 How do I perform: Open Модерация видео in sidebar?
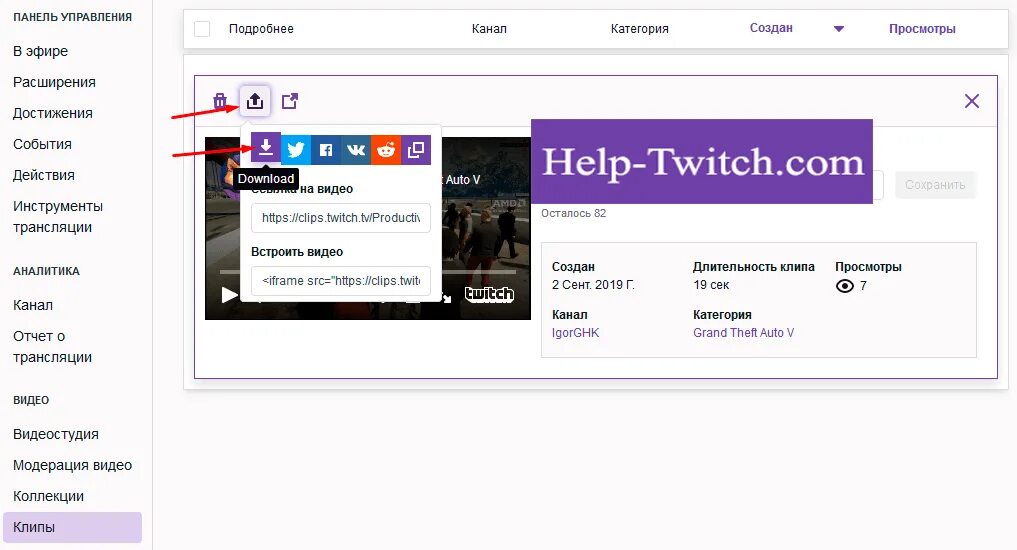[73, 465]
